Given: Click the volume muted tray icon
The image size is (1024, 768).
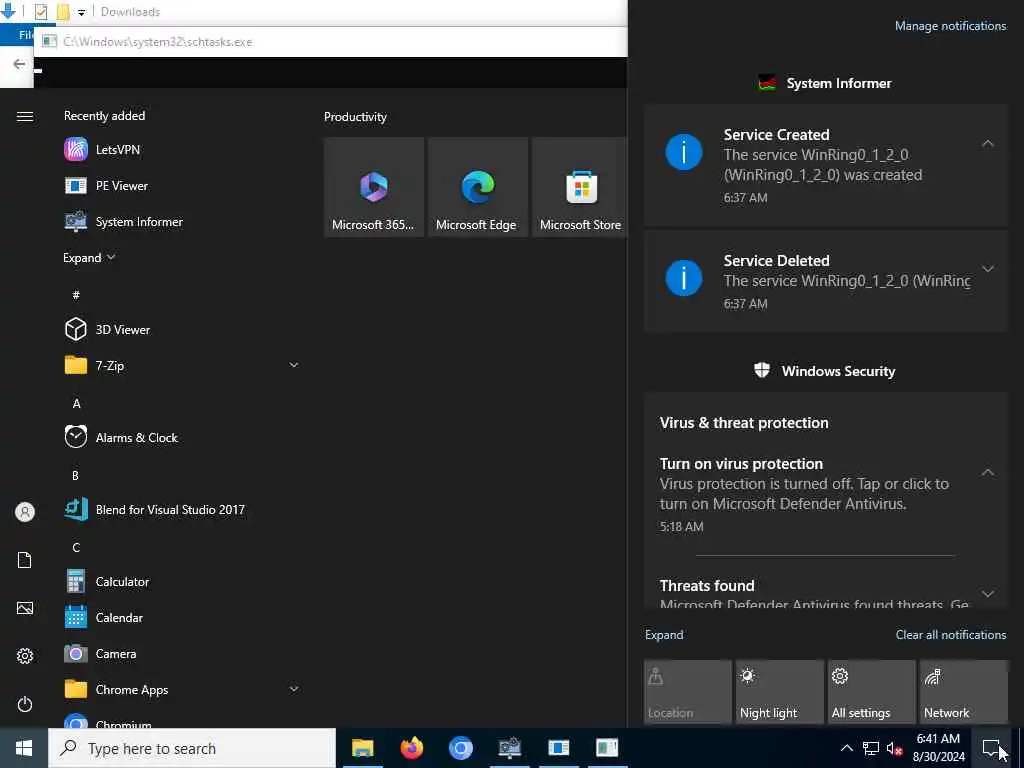Looking at the screenshot, I should [894, 748].
